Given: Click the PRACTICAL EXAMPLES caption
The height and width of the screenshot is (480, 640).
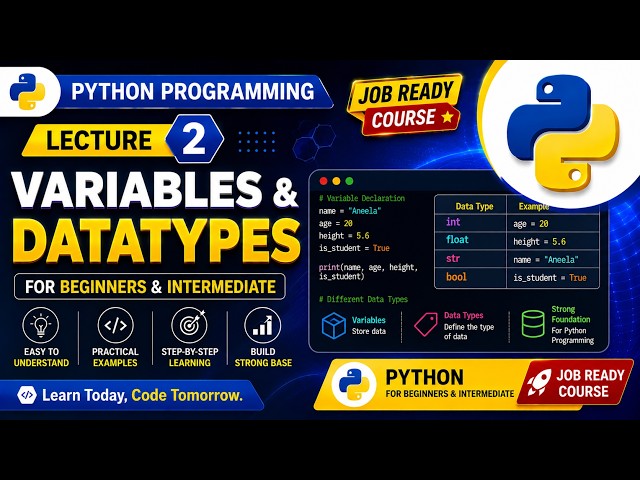Looking at the screenshot, I should coord(115,357).
